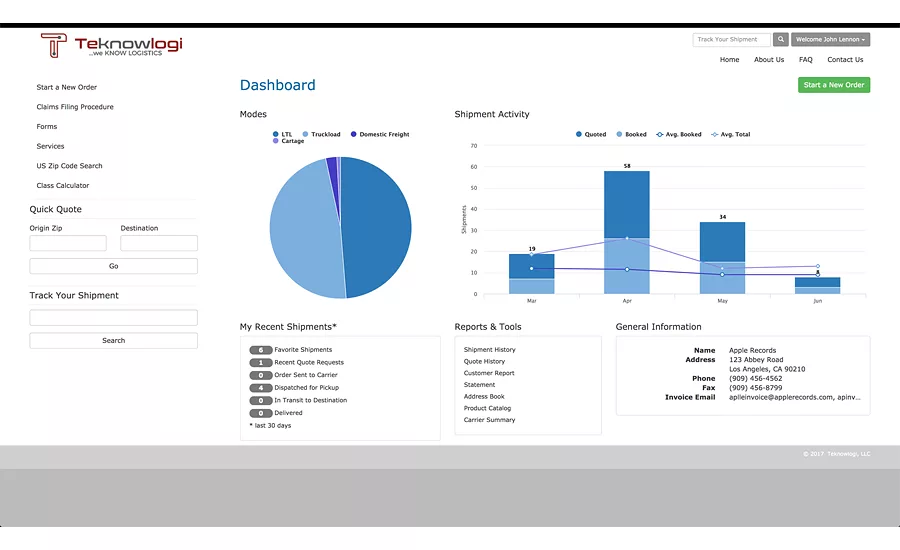Toggle the Truckload legend item
The height and width of the screenshot is (550, 900).
(x=321, y=134)
